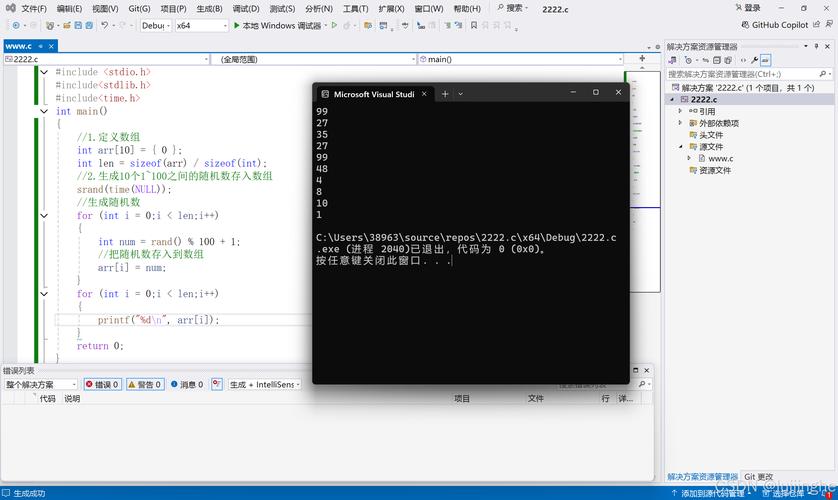The height and width of the screenshot is (500, 838).
Task: Click show all files icon
Action: click(x=728, y=60)
